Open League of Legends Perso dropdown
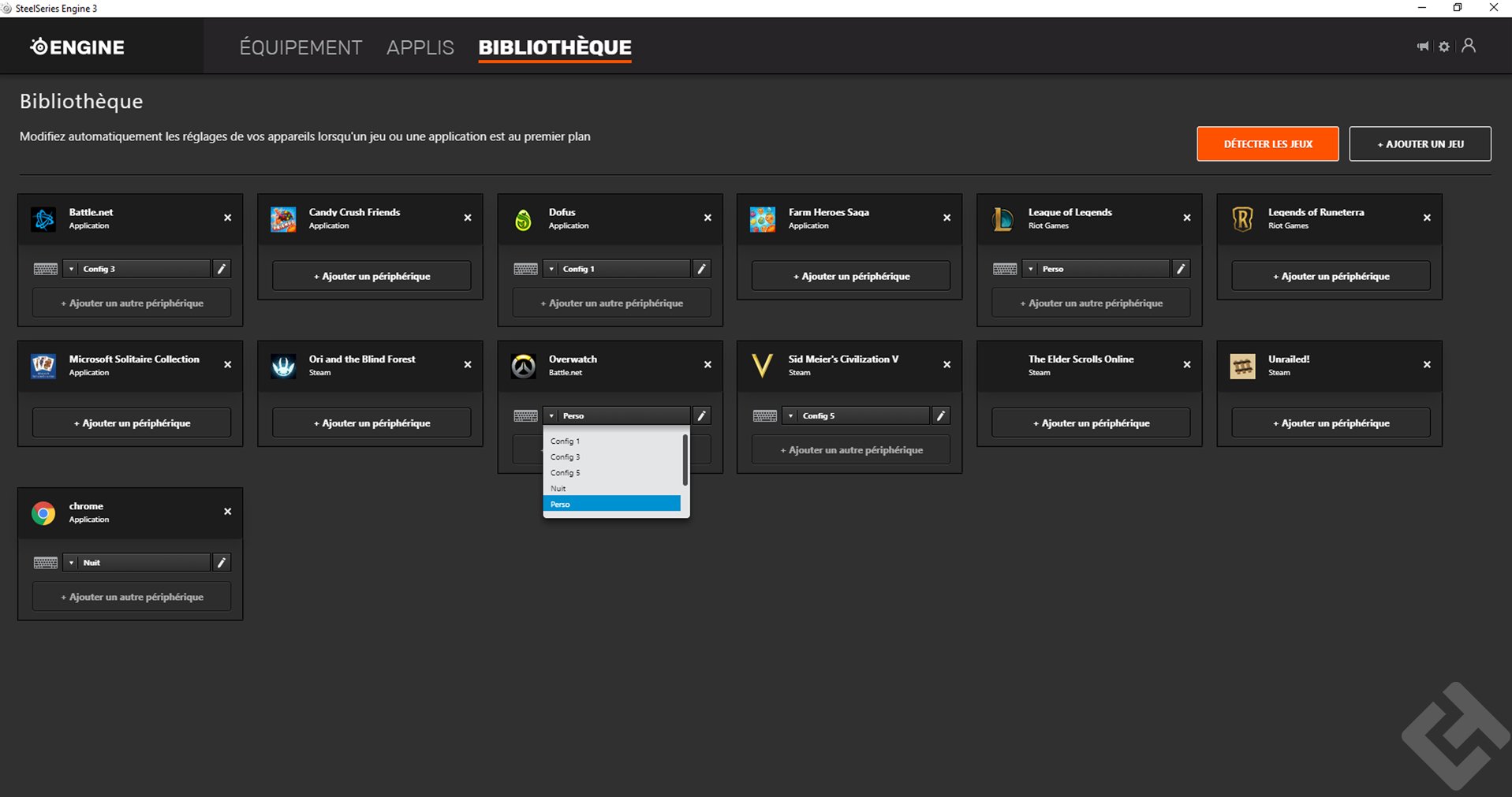 tap(1096, 269)
